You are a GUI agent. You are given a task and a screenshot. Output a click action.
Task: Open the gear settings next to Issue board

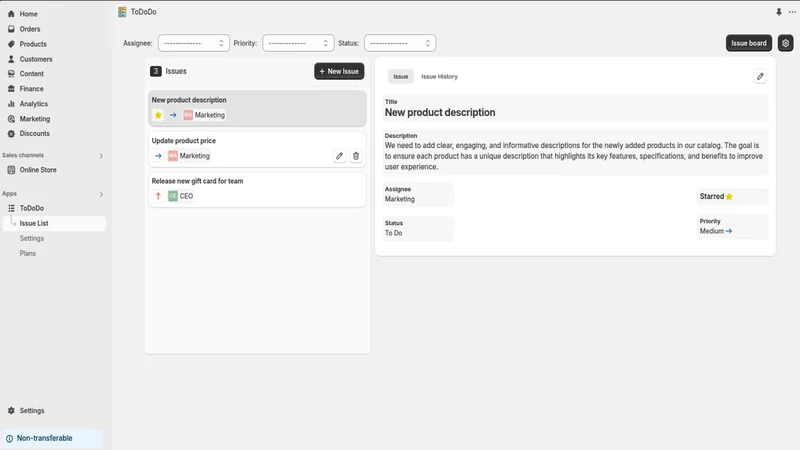(x=785, y=43)
